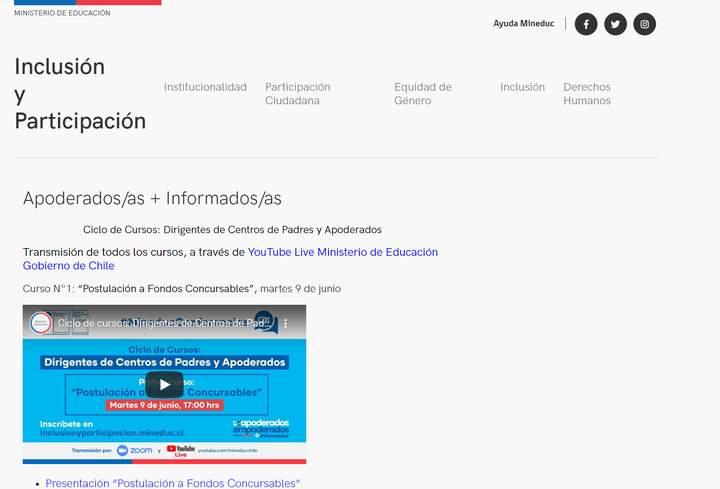720x489 pixels.
Task: Click the channel avatar in the video header
Action: coord(41,323)
